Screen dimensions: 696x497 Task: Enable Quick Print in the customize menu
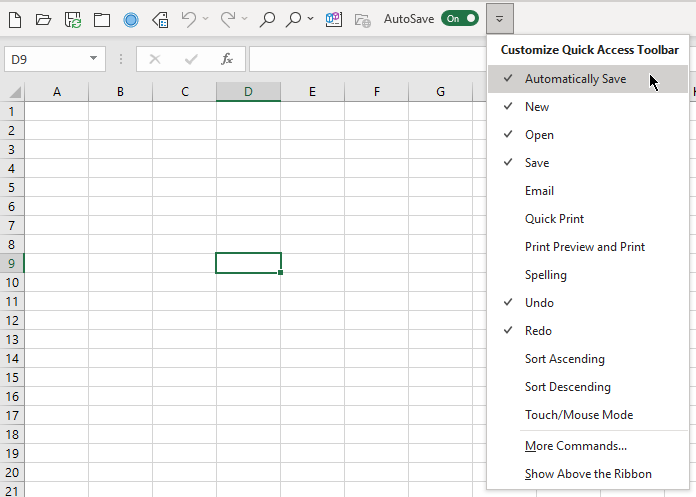(x=588, y=219)
